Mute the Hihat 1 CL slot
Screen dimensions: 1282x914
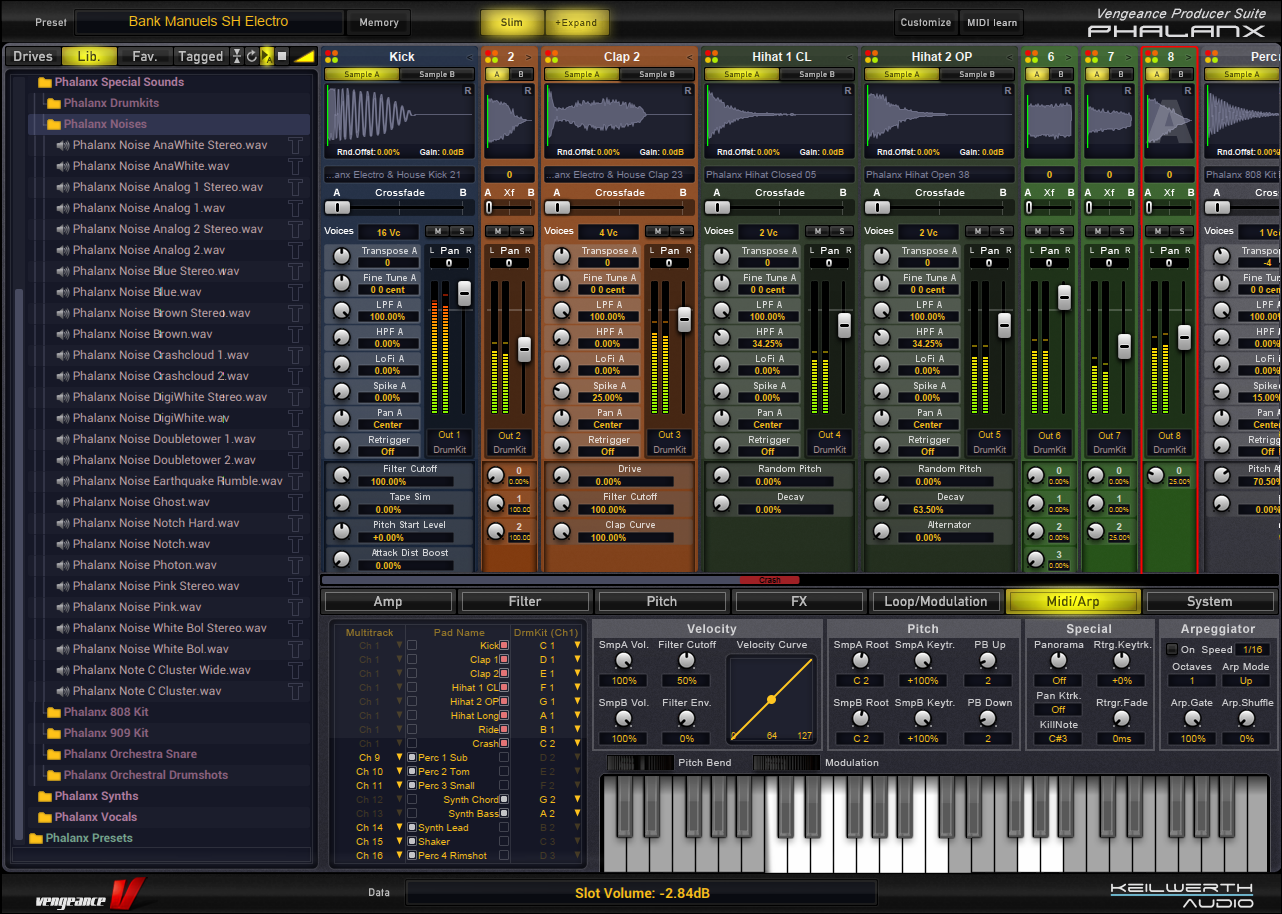[x=819, y=231]
